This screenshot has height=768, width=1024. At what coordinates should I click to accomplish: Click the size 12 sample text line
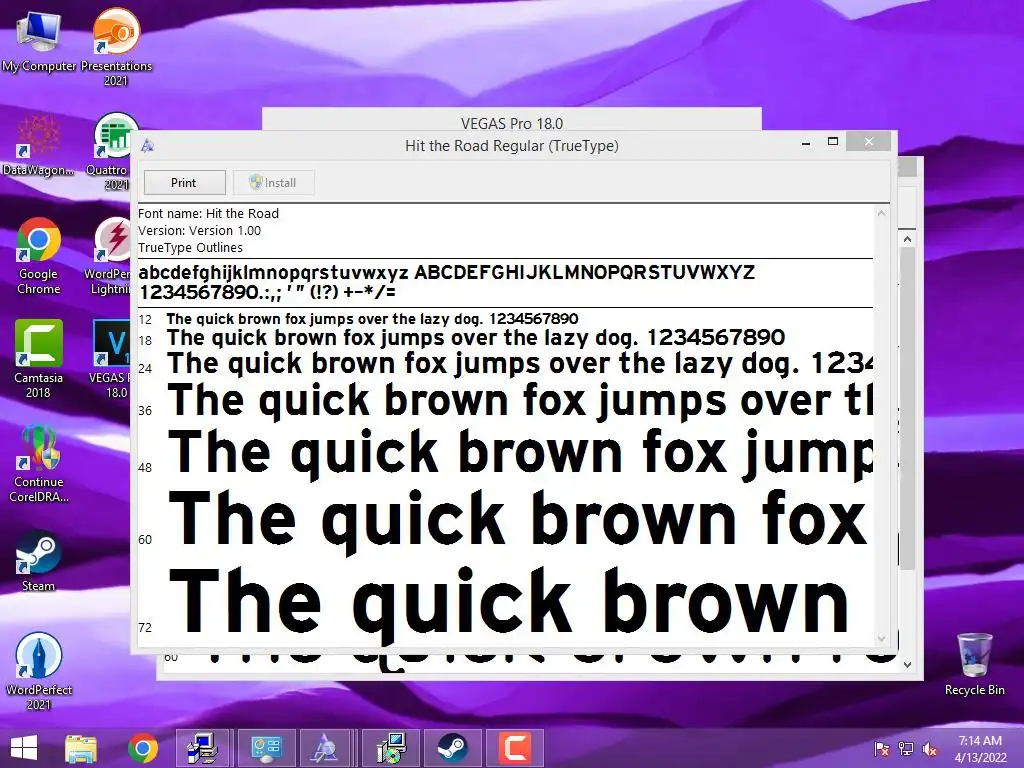(x=372, y=319)
